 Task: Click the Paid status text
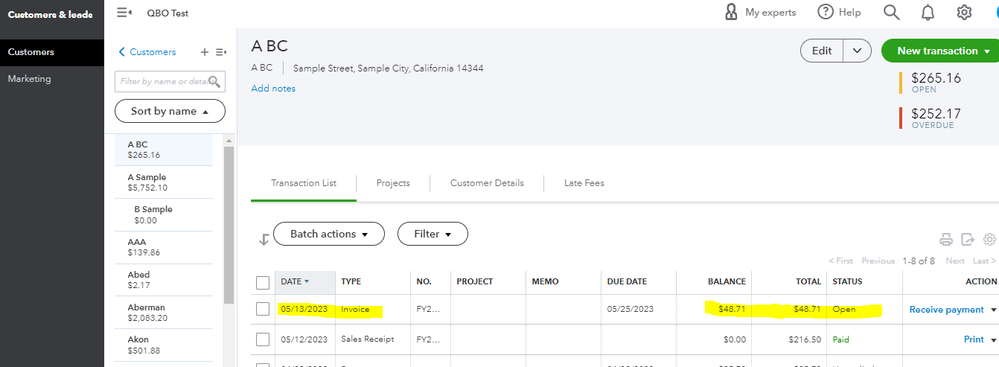pyautogui.click(x=841, y=340)
